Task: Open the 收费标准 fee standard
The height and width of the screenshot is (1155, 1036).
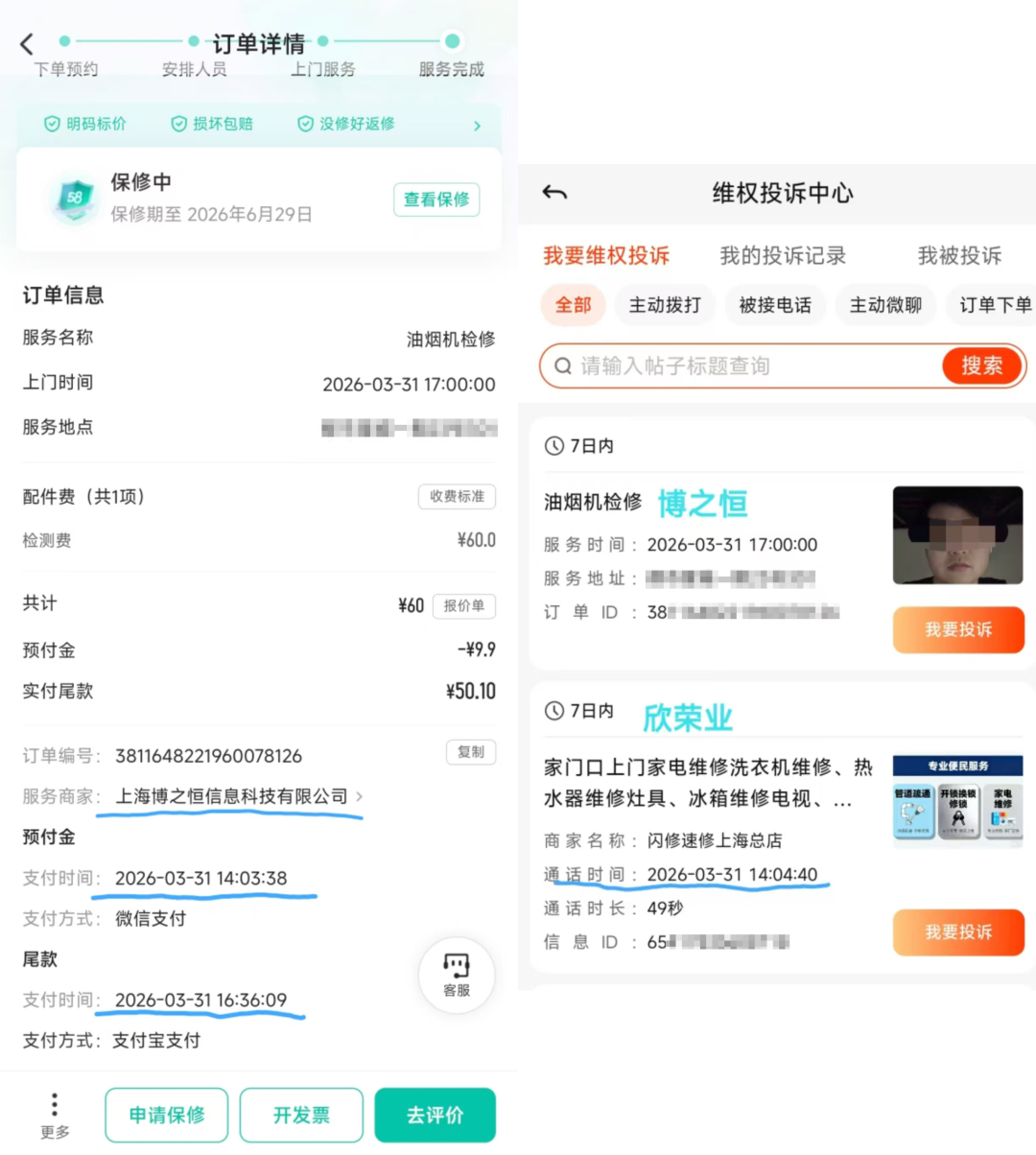Action: point(457,496)
